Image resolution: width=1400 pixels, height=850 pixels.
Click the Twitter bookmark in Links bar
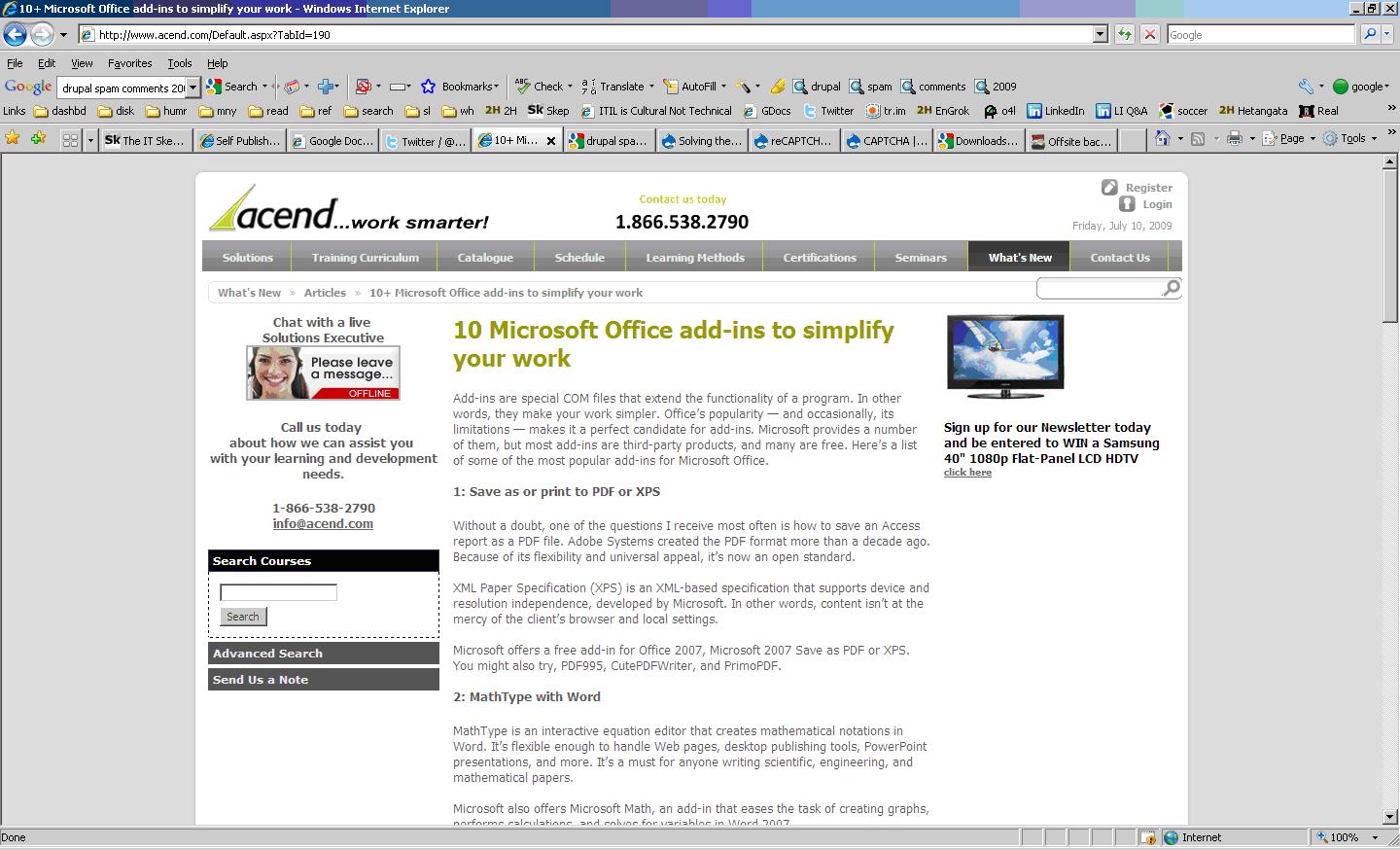(828, 111)
